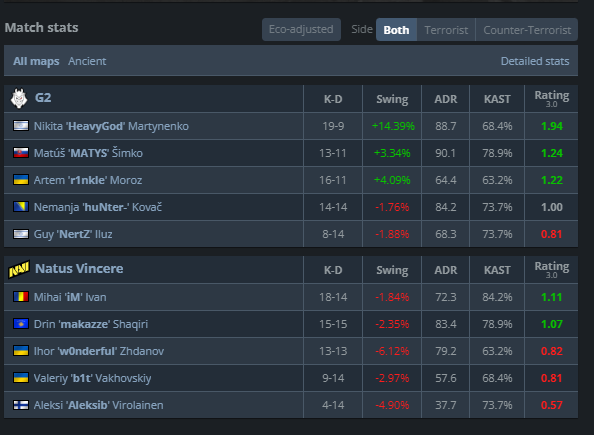Click the Natus Vincere team logo
594x435 pixels.
pyautogui.click(x=19, y=269)
